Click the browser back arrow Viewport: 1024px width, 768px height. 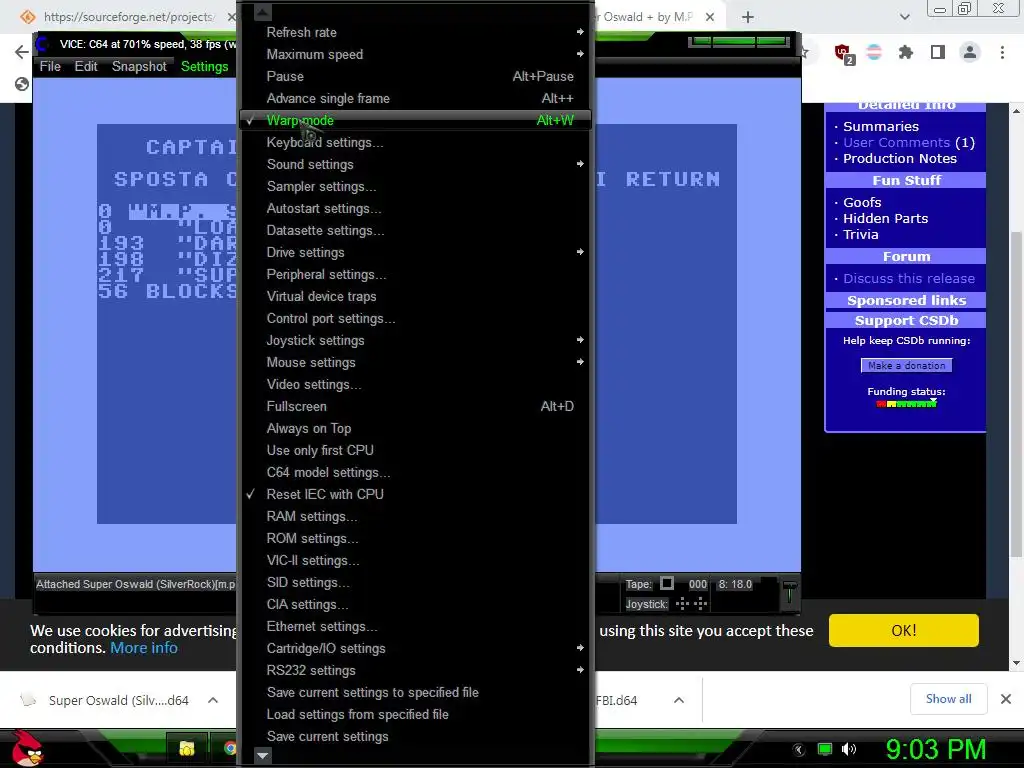tap(22, 52)
